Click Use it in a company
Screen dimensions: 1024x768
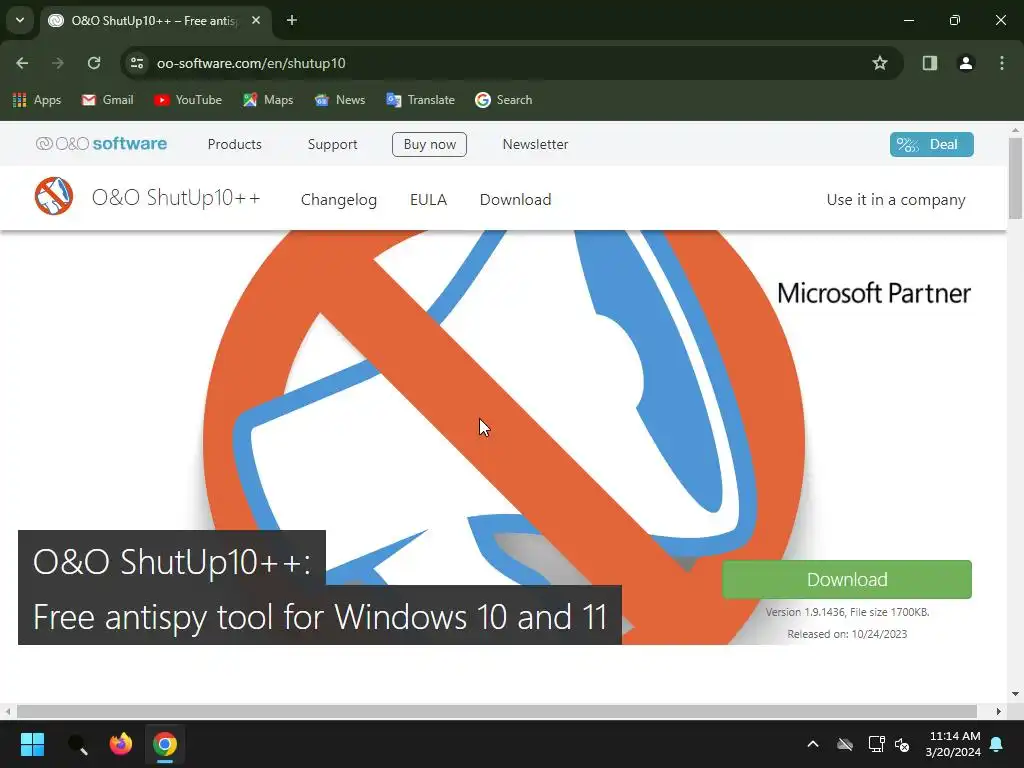click(x=895, y=200)
